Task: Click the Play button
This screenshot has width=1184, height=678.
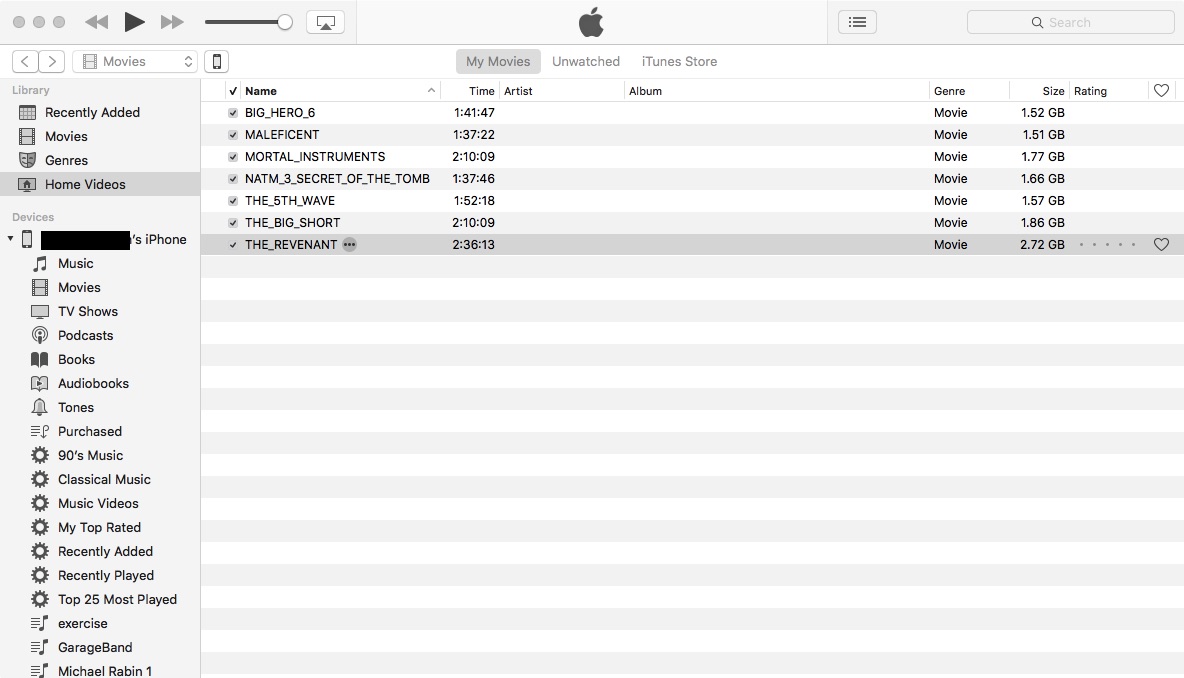Action: (x=134, y=22)
